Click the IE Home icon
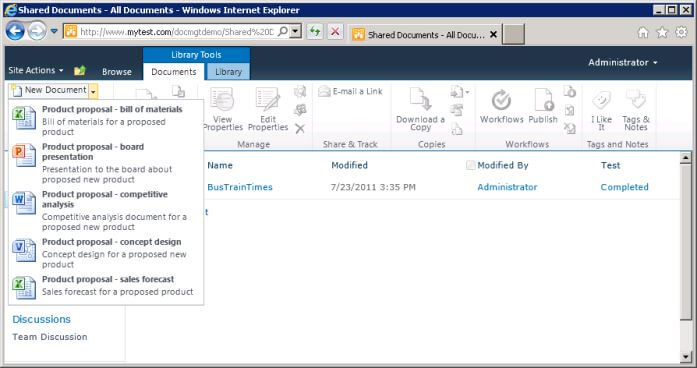697x368 pixels. coord(643,32)
